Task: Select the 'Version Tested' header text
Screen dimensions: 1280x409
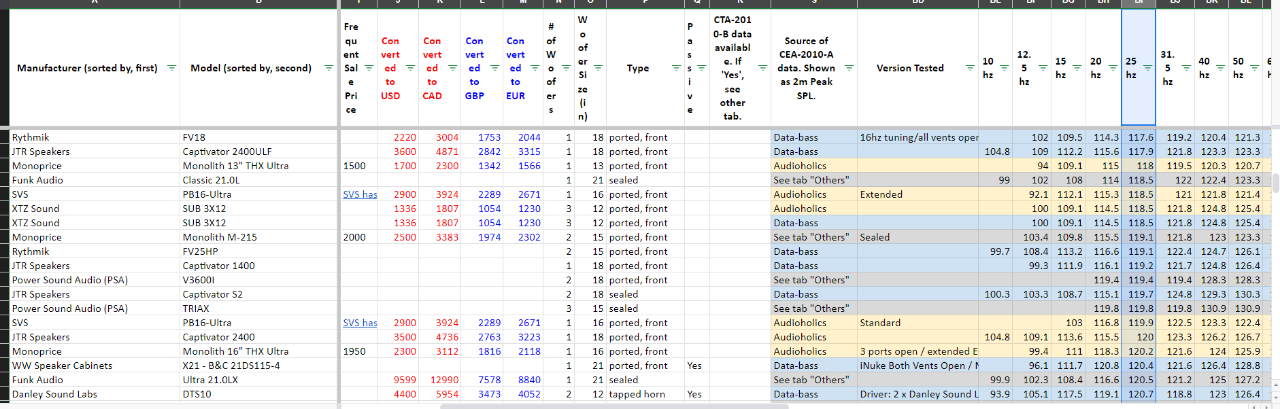Action: coord(910,68)
